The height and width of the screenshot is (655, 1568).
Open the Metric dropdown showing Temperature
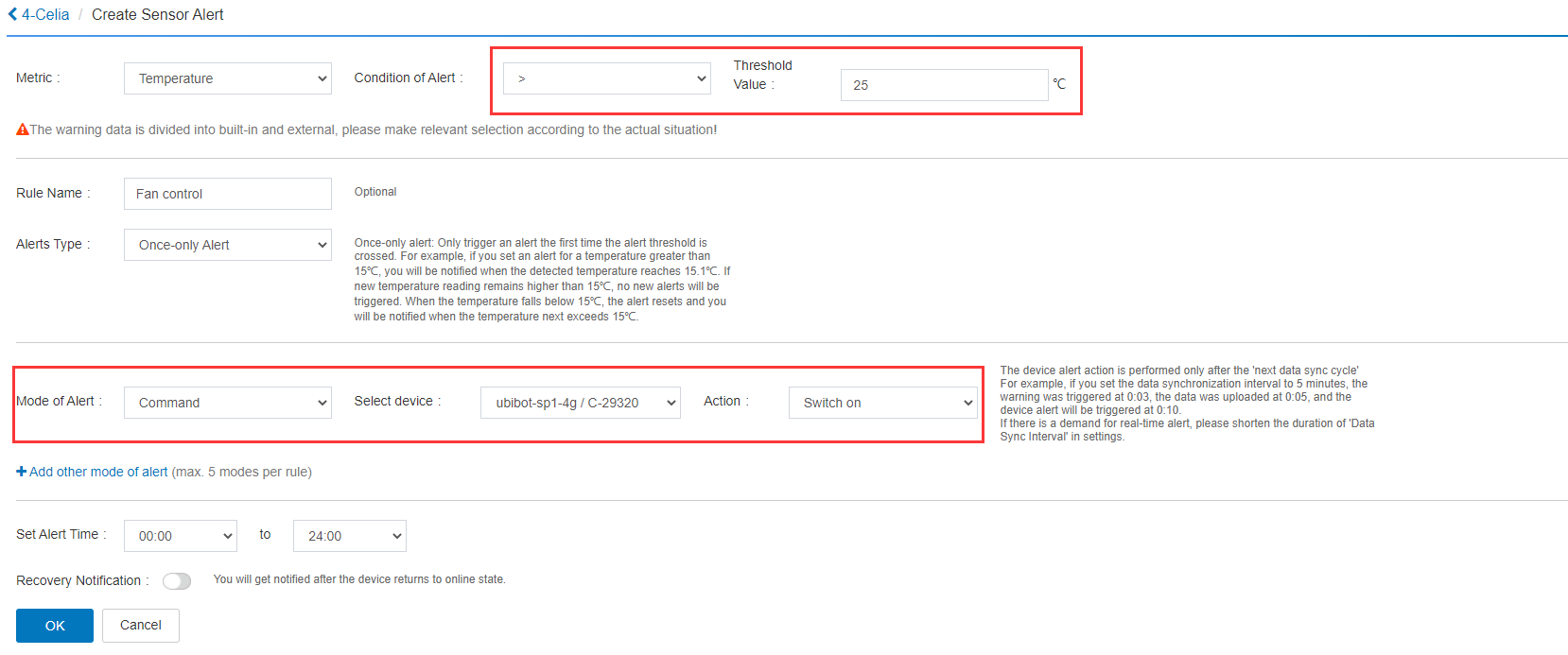[x=228, y=78]
